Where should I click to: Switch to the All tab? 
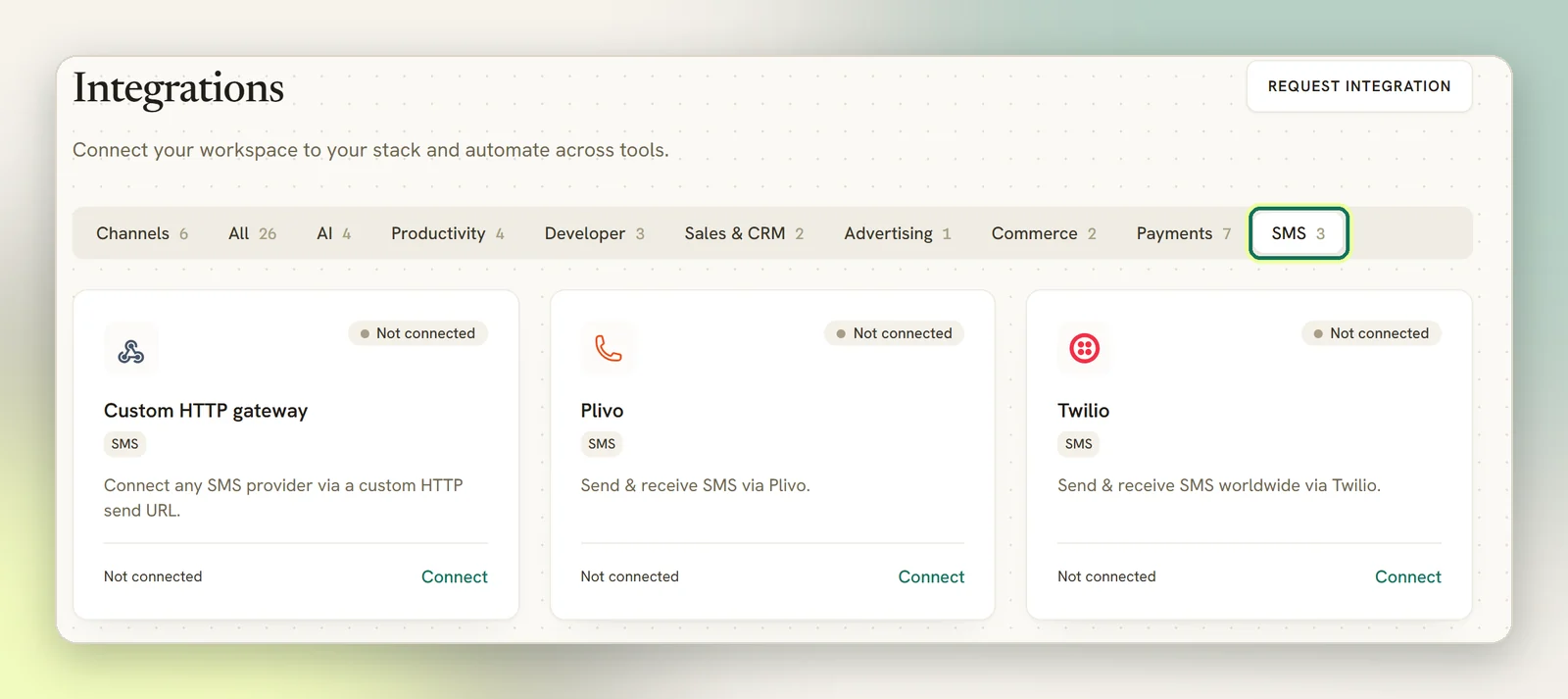coord(253,233)
